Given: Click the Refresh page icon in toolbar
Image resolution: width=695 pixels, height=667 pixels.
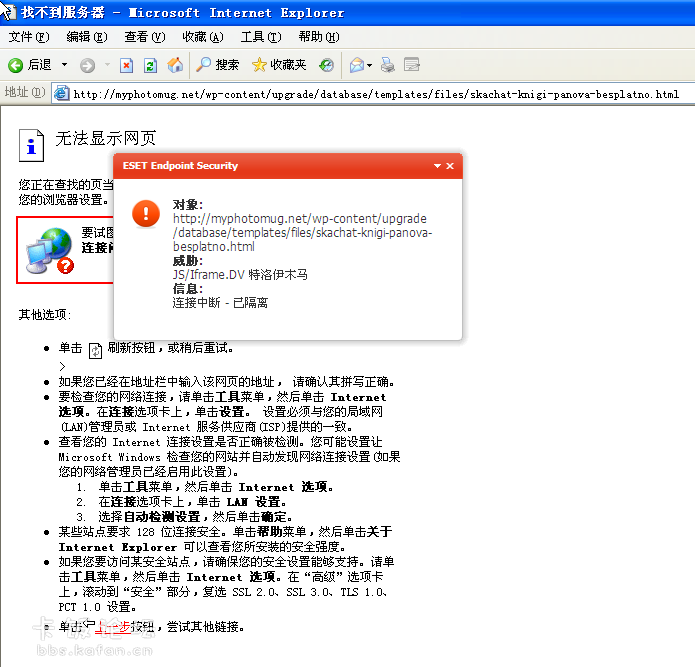Looking at the screenshot, I should pyautogui.click(x=150, y=65).
